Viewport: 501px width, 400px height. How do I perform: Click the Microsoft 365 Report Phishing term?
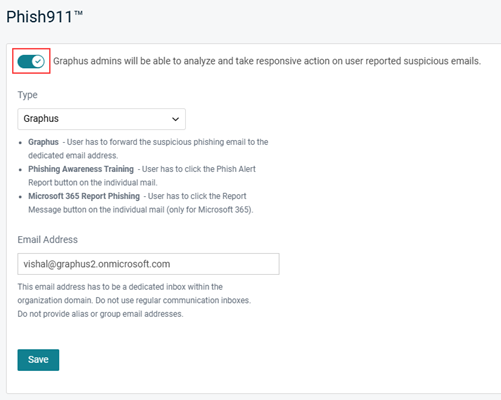(84, 196)
